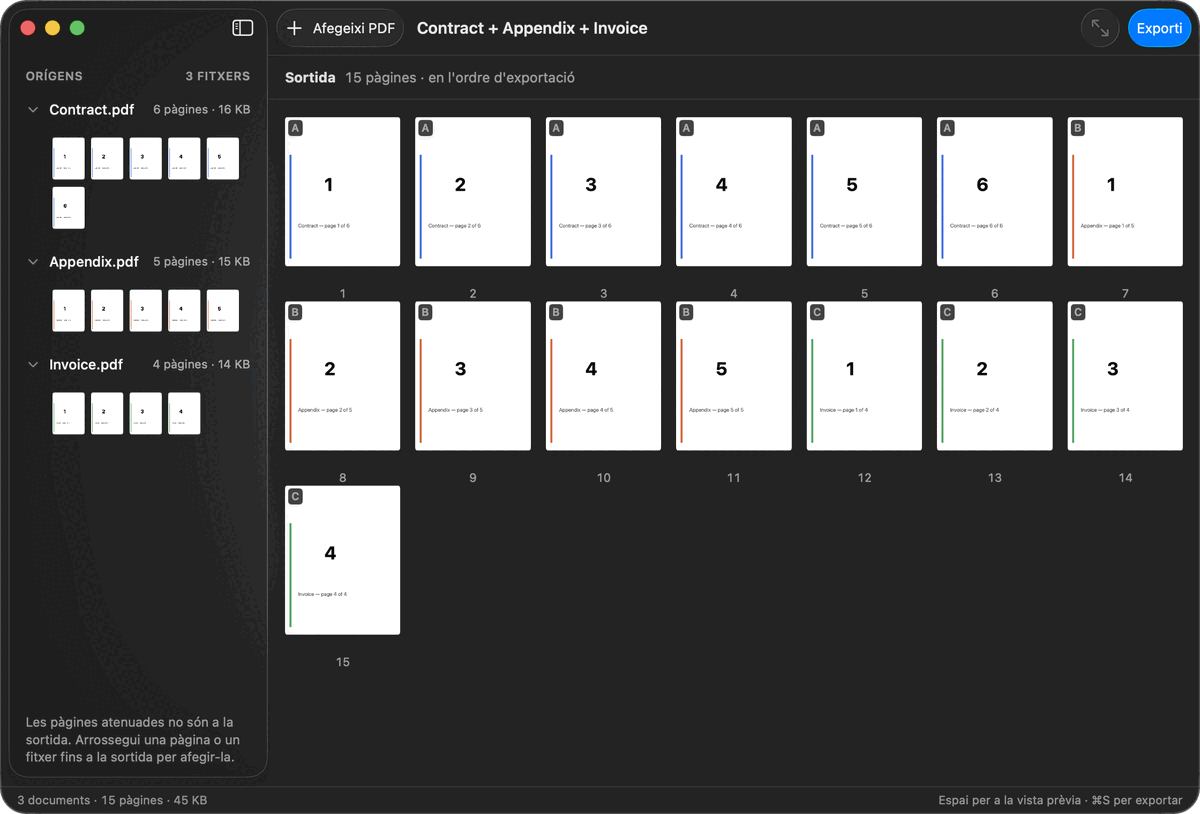Click the Sortida heading
Image resolution: width=1200 pixels, height=814 pixels.
pyautogui.click(x=310, y=77)
